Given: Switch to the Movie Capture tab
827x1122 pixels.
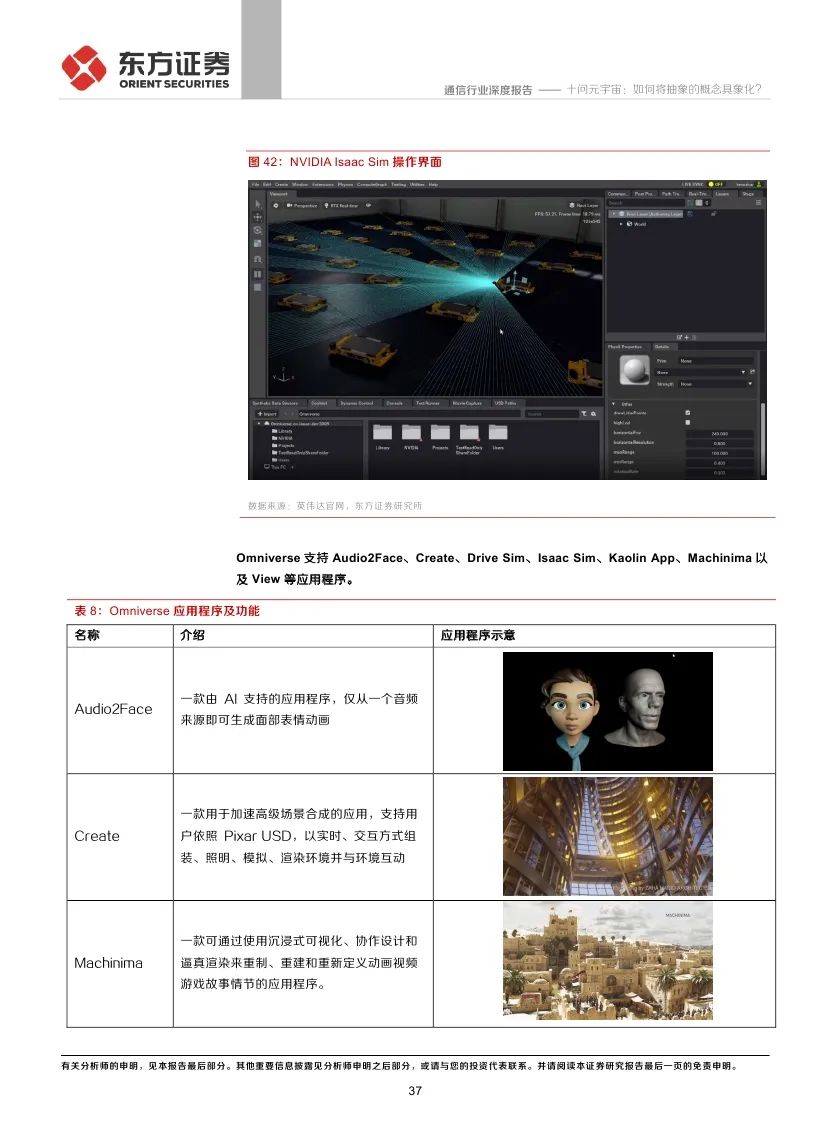Looking at the screenshot, I should pyautogui.click(x=466, y=403).
